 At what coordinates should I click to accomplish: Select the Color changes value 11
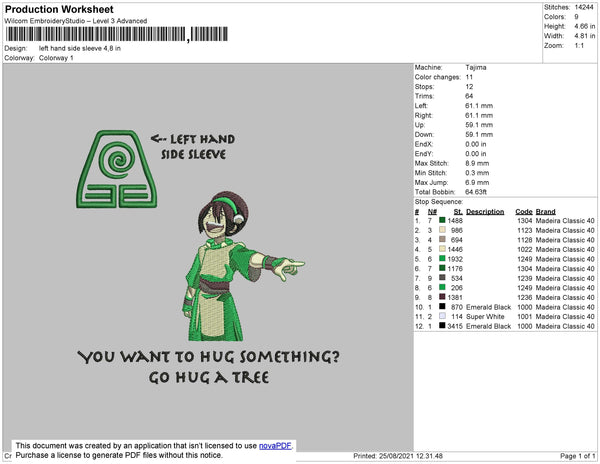tap(469, 77)
